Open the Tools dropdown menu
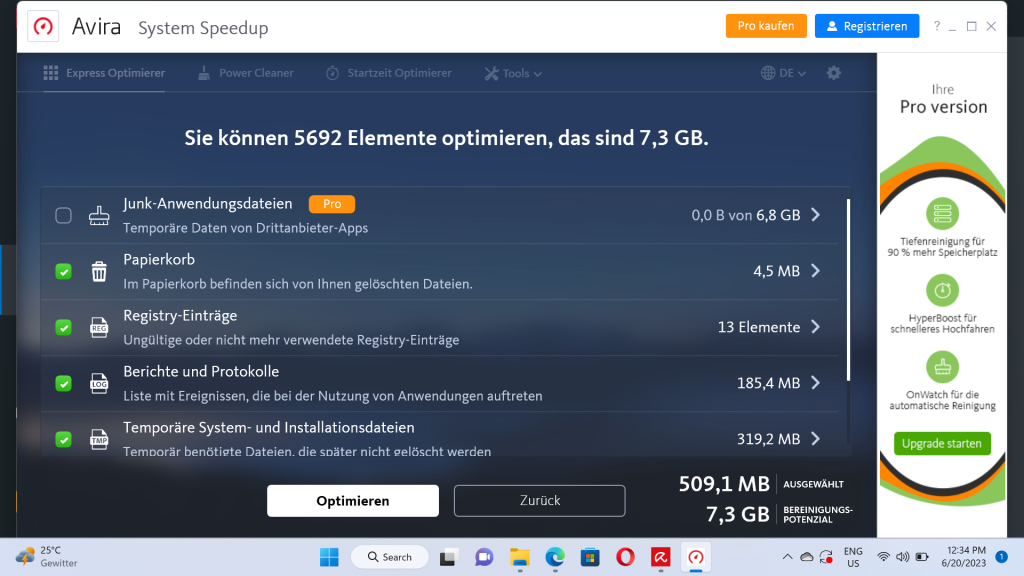 pos(513,73)
